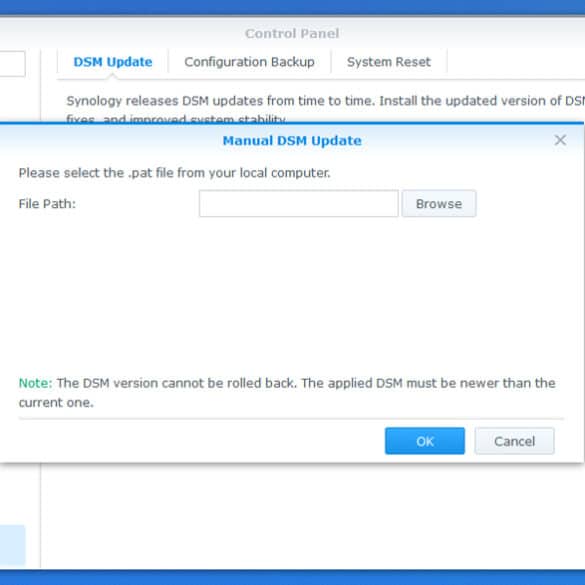Click the Control Panel window title
Image resolution: width=585 pixels, height=585 pixels.
pos(292,34)
